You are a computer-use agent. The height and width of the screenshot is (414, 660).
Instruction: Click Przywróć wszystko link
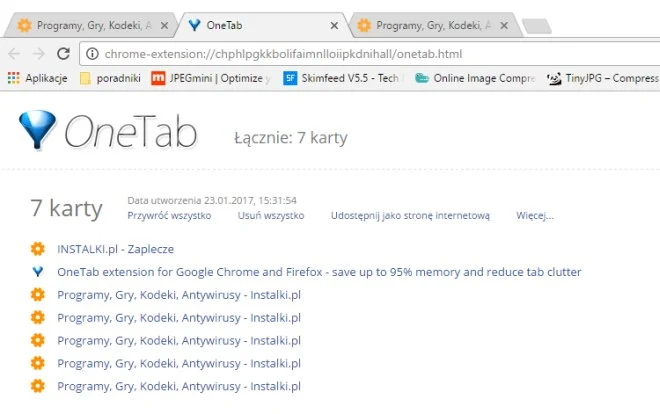click(x=169, y=215)
